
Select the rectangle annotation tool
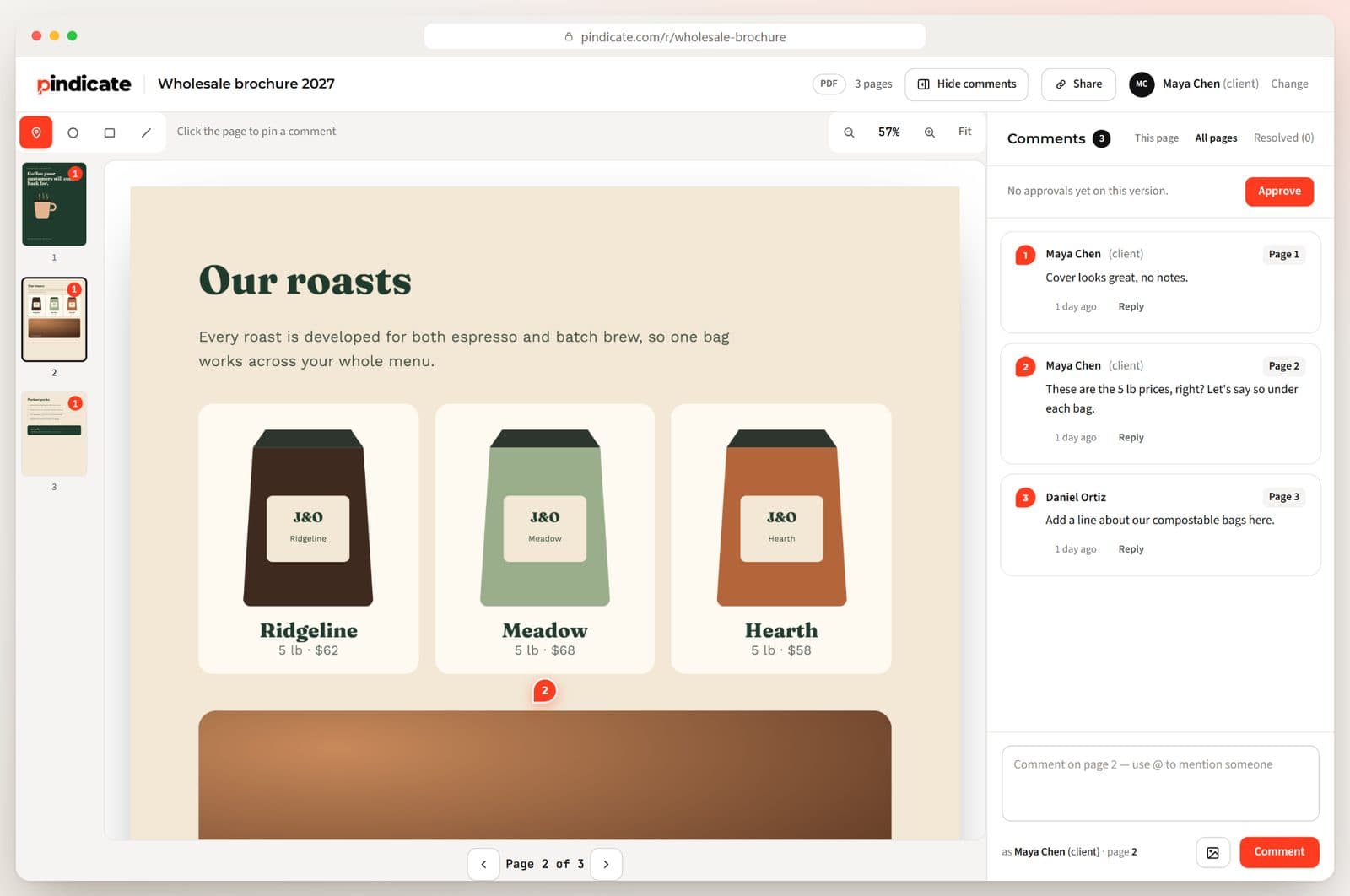pyautogui.click(x=110, y=132)
